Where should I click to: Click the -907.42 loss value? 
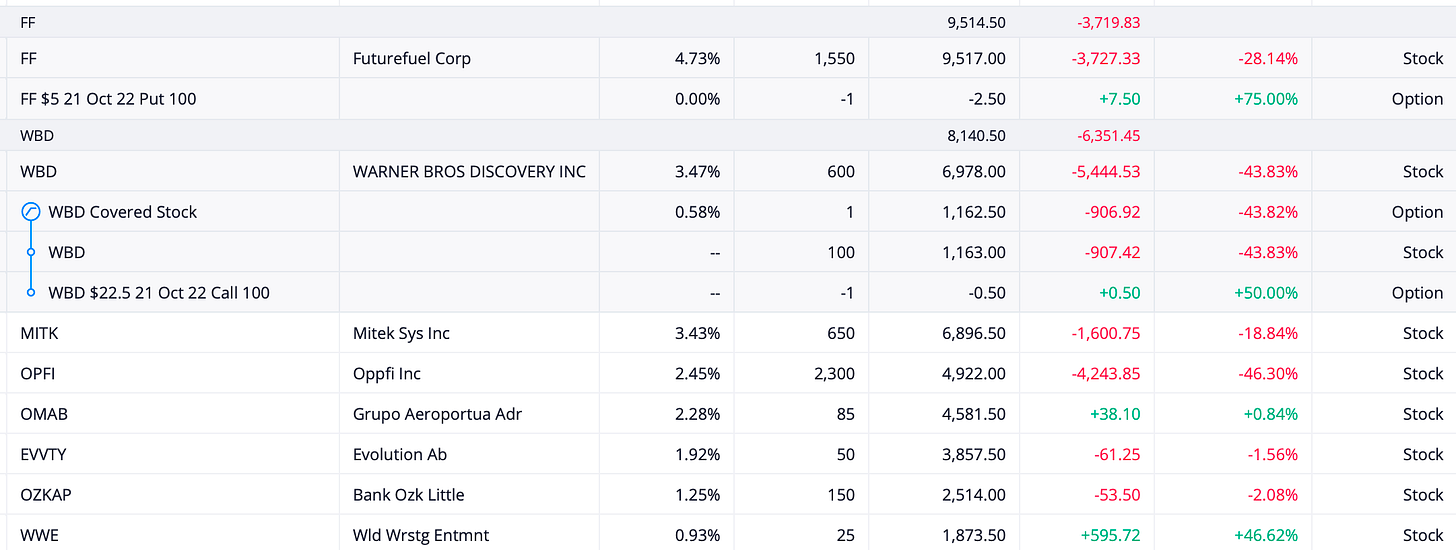click(x=1112, y=252)
